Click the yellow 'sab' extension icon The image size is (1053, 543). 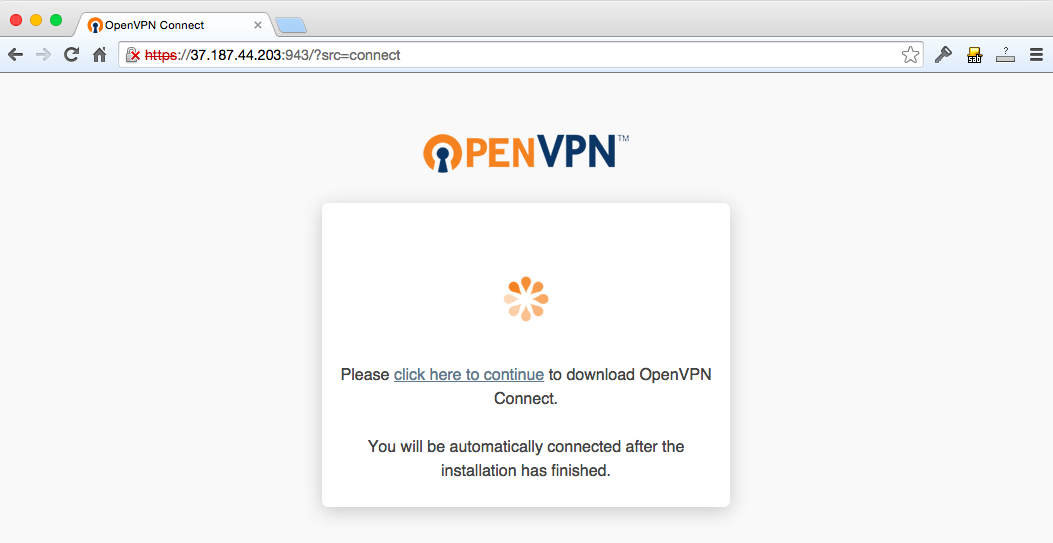click(974, 55)
